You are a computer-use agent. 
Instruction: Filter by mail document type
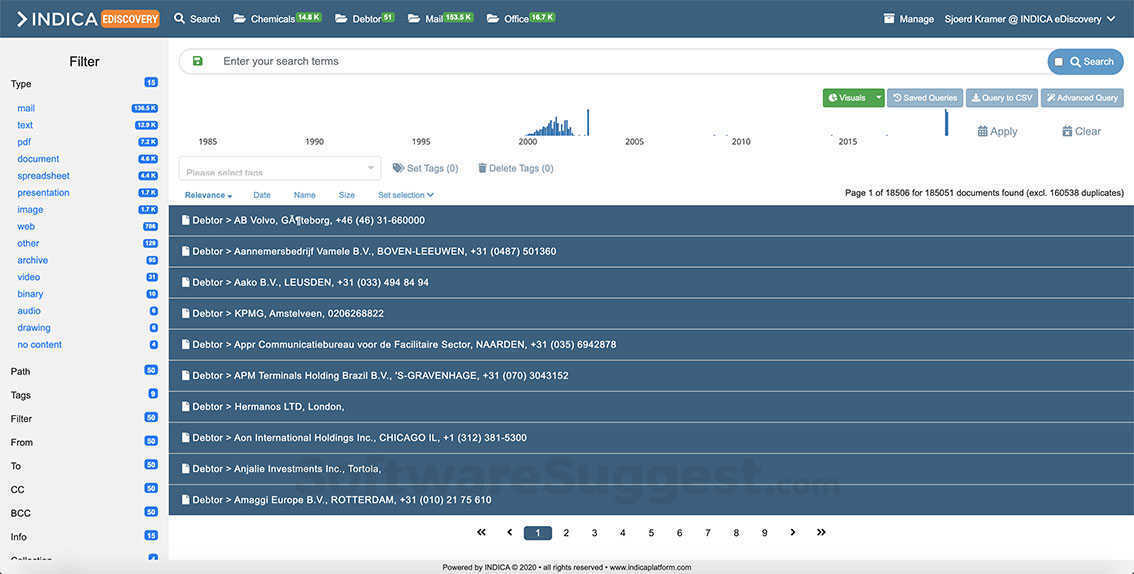[x=26, y=108]
